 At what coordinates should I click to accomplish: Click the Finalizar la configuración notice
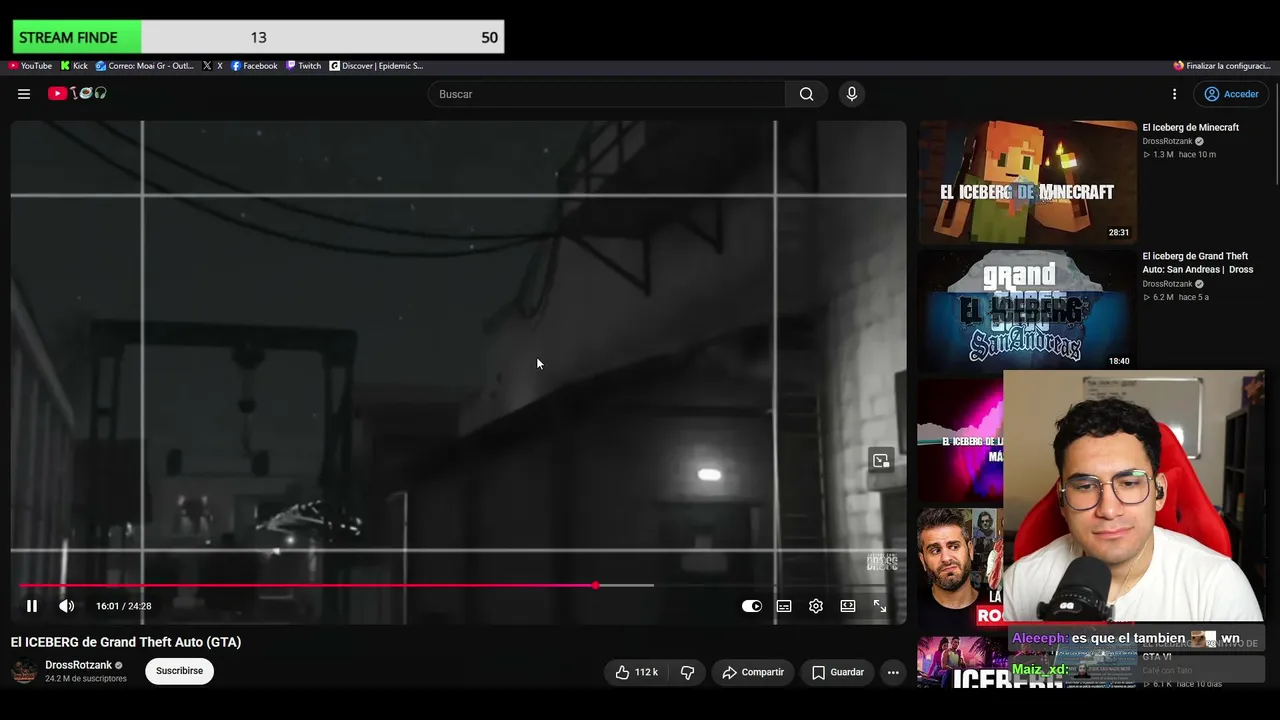(1222, 66)
